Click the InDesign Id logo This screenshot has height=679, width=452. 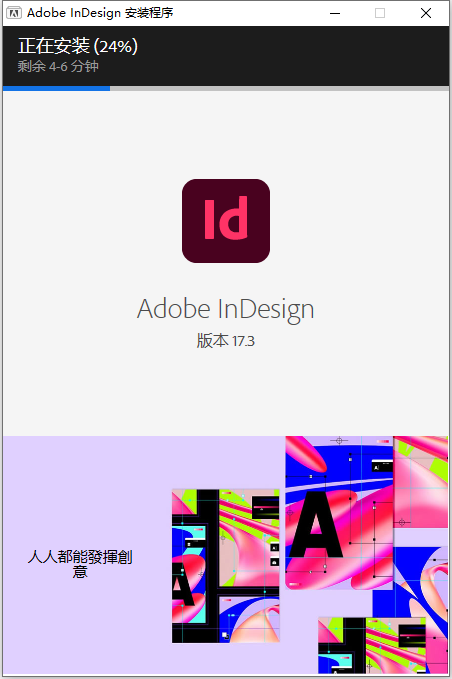pos(226,221)
